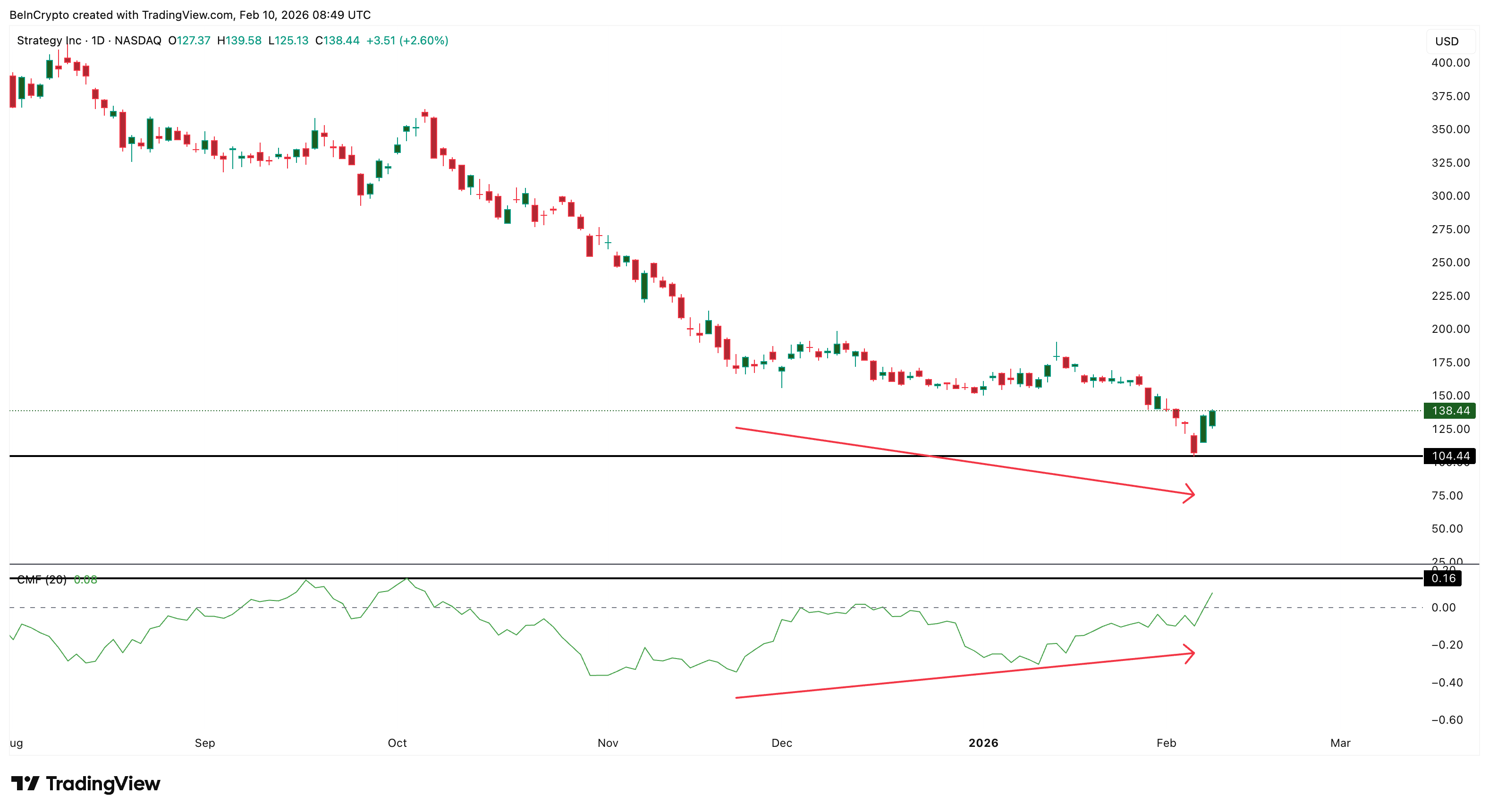The width and height of the screenshot is (1489, 812).
Task: Click the latest green candlestick
Action: pyautogui.click(x=1212, y=418)
